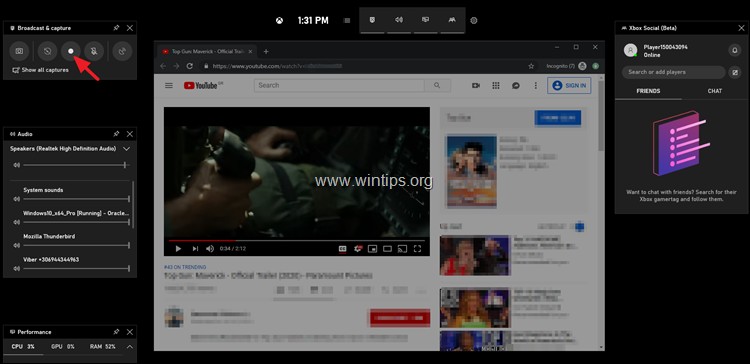Close the Audio widget

[130, 134]
